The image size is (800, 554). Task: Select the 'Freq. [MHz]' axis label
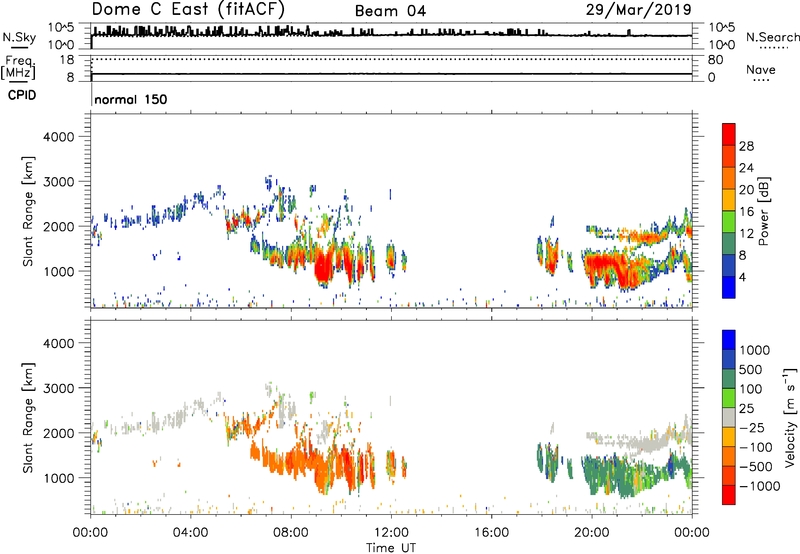tap(18, 67)
